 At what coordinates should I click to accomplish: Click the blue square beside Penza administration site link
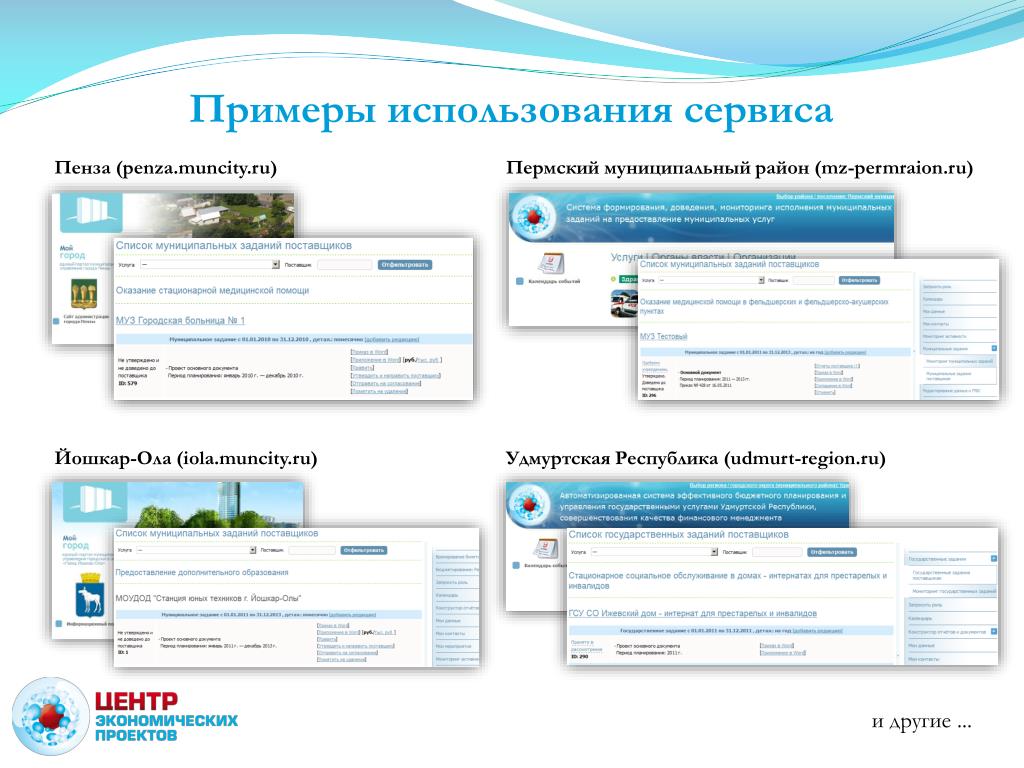(x=57, y=321)
